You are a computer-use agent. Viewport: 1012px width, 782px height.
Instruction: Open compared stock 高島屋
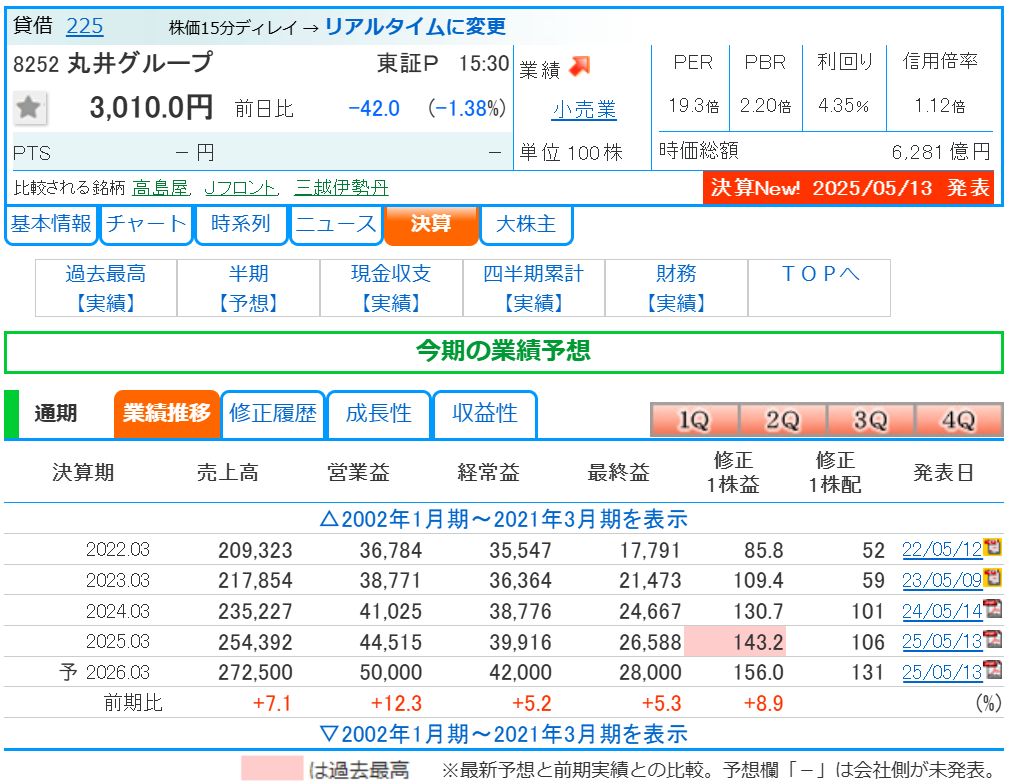click(160, 188)
